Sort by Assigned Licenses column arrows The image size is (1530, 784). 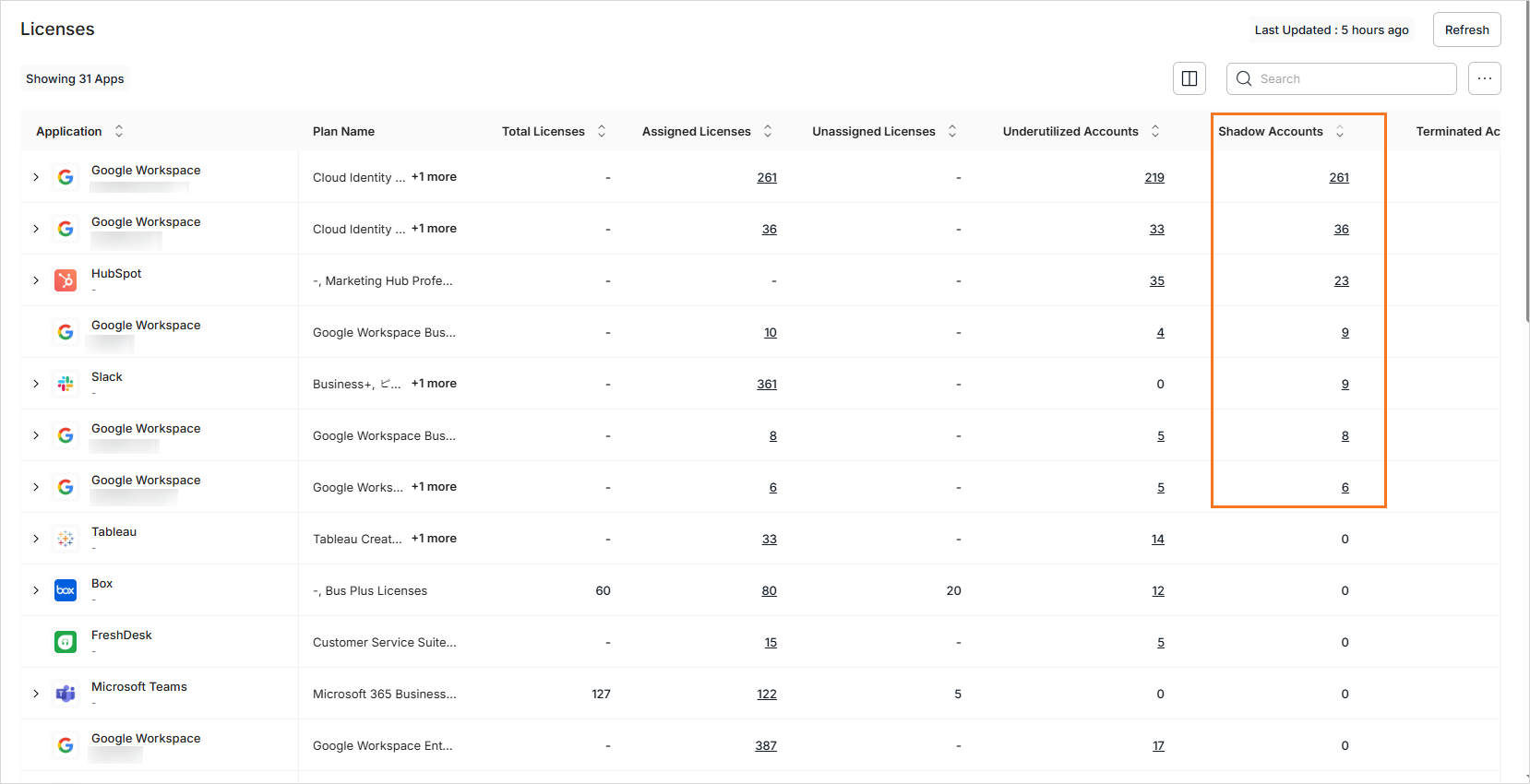coord(768,131)
